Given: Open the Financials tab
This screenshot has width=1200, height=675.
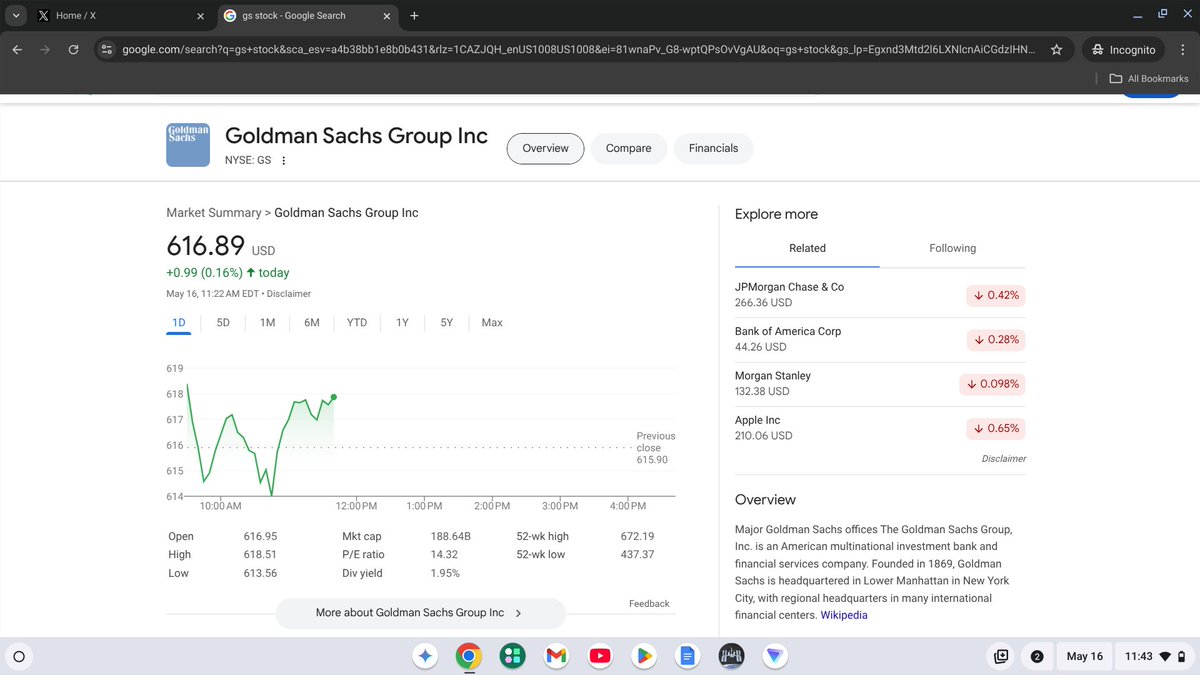Looking at the screenshot, I should coord(713,148).
